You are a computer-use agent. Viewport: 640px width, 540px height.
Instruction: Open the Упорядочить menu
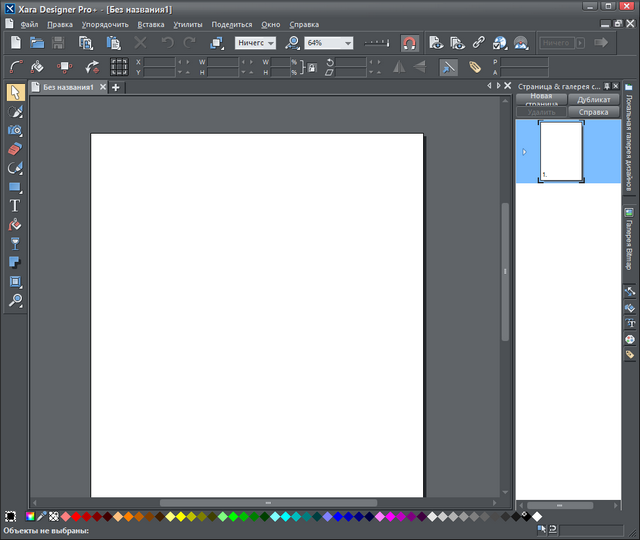pos(105,23)
